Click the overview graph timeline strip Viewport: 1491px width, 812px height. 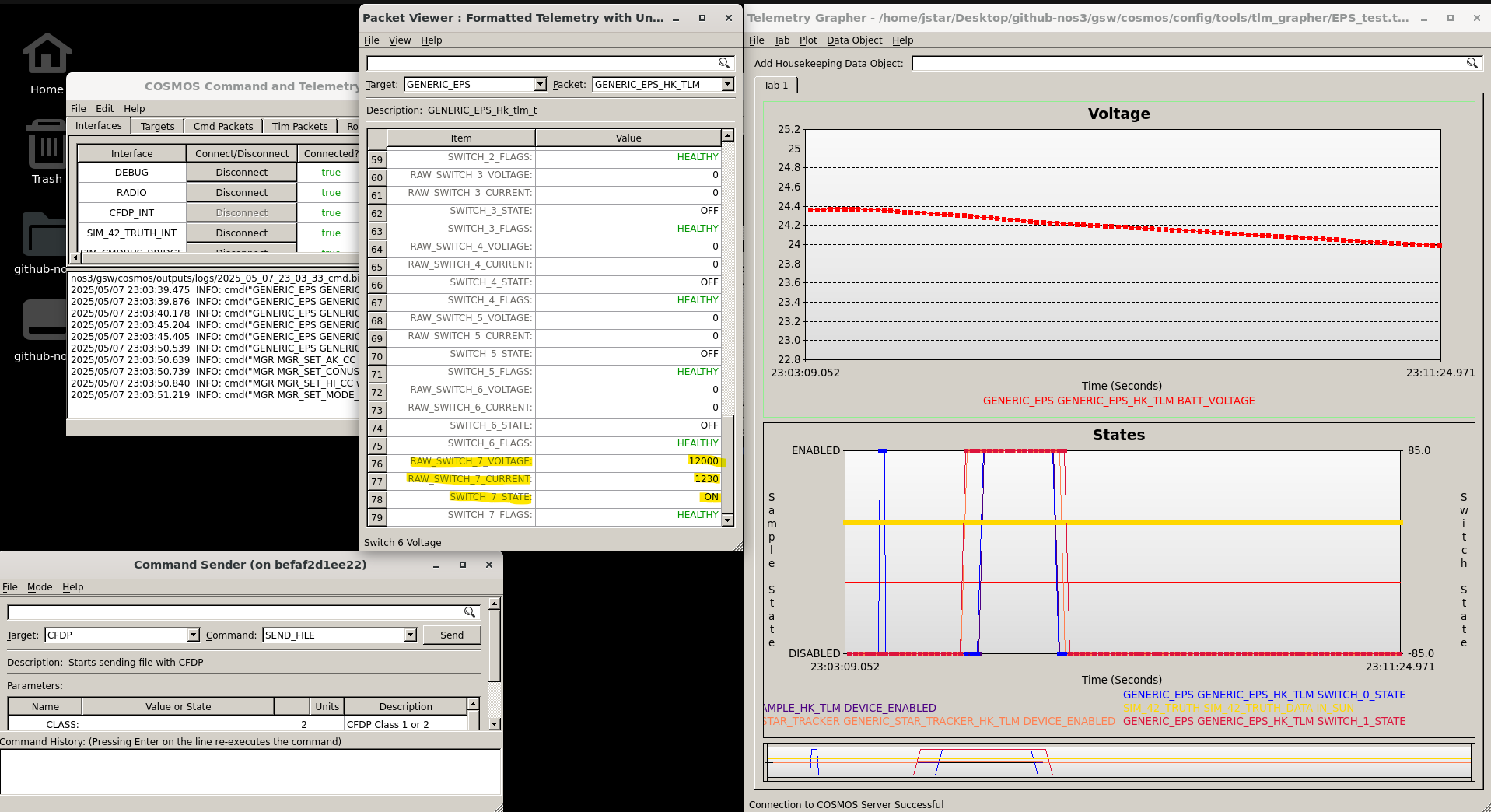click(1118, 762)
